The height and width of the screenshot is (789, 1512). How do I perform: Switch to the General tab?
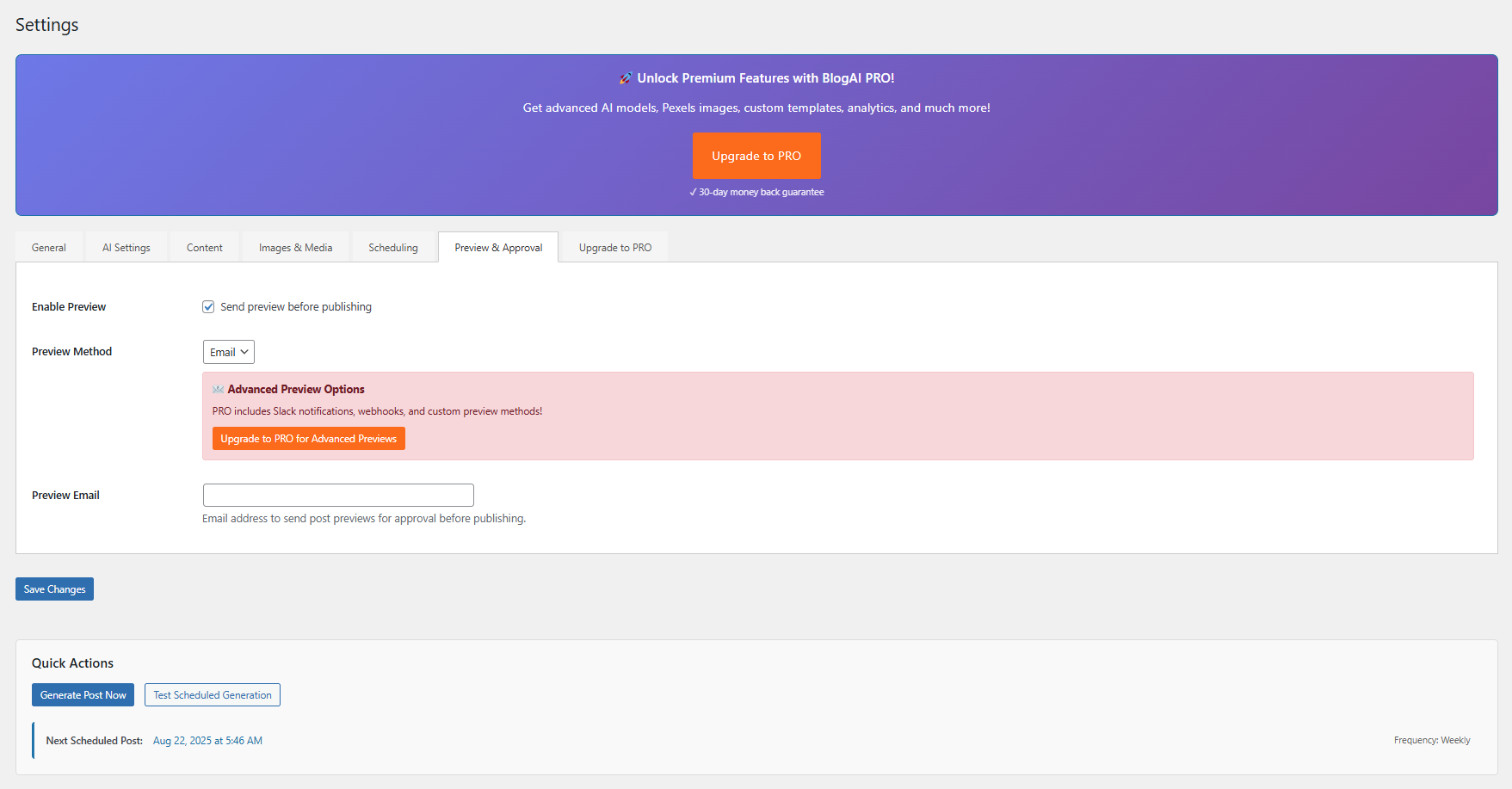click(x=48, y=247)
